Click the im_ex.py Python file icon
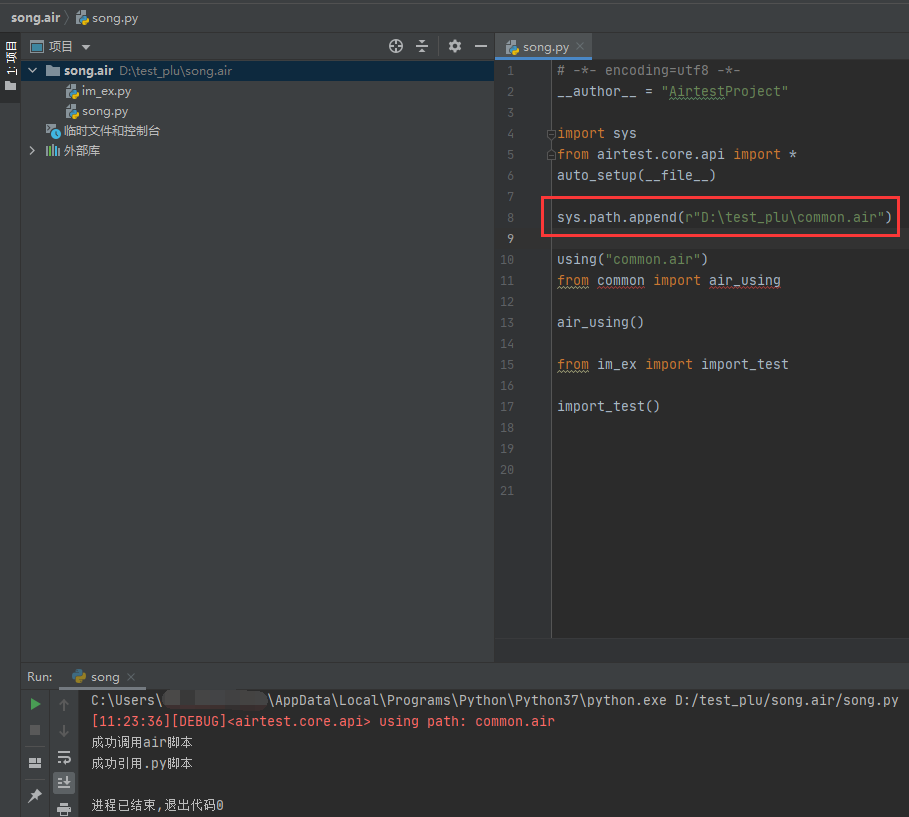 coord(72,92)
